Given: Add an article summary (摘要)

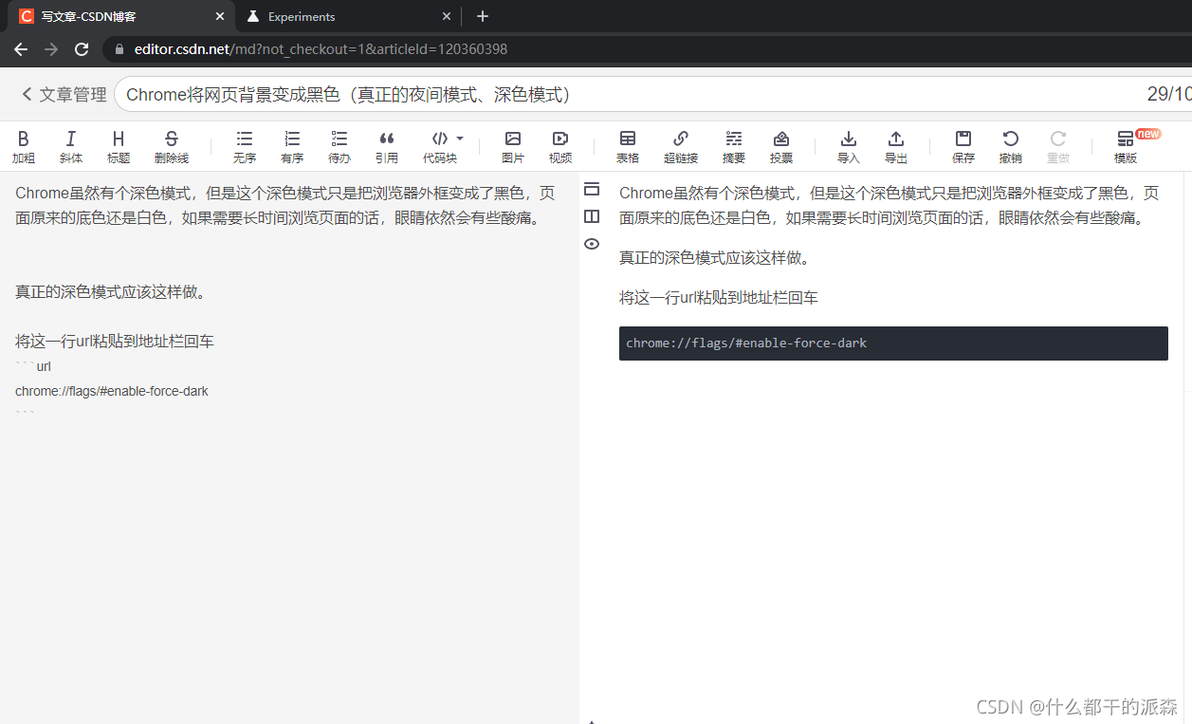Looking at the screenshot, I should (734, 147).
